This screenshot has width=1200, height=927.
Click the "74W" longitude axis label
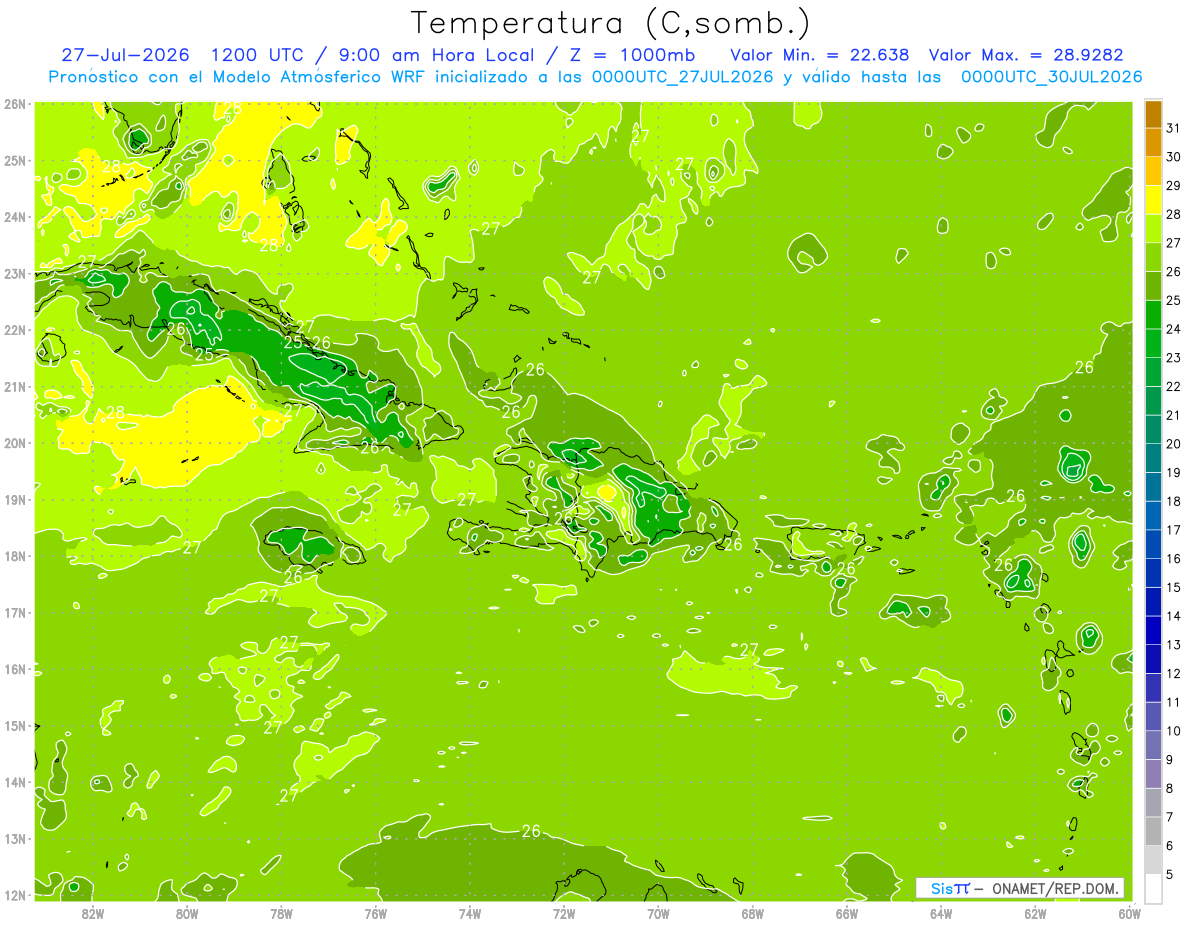(469, 913)
